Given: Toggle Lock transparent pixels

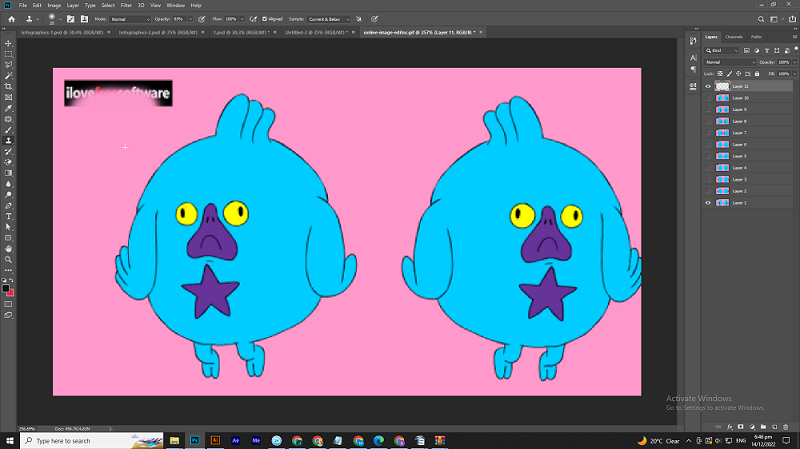Looking at the screenshot, I should pyautogui.click(x=720, y=74).
